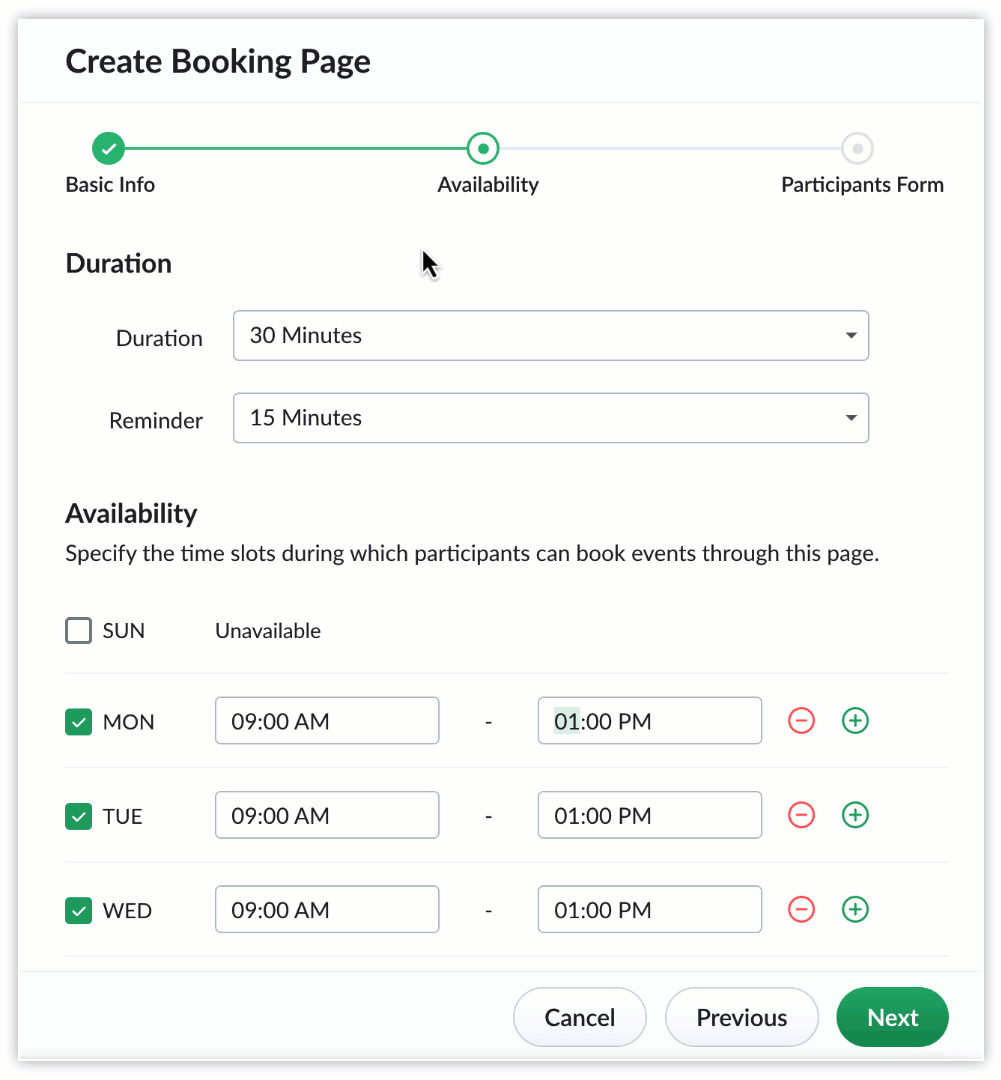
Task: Click the Participants Form step circle
Action: (857, 149)
